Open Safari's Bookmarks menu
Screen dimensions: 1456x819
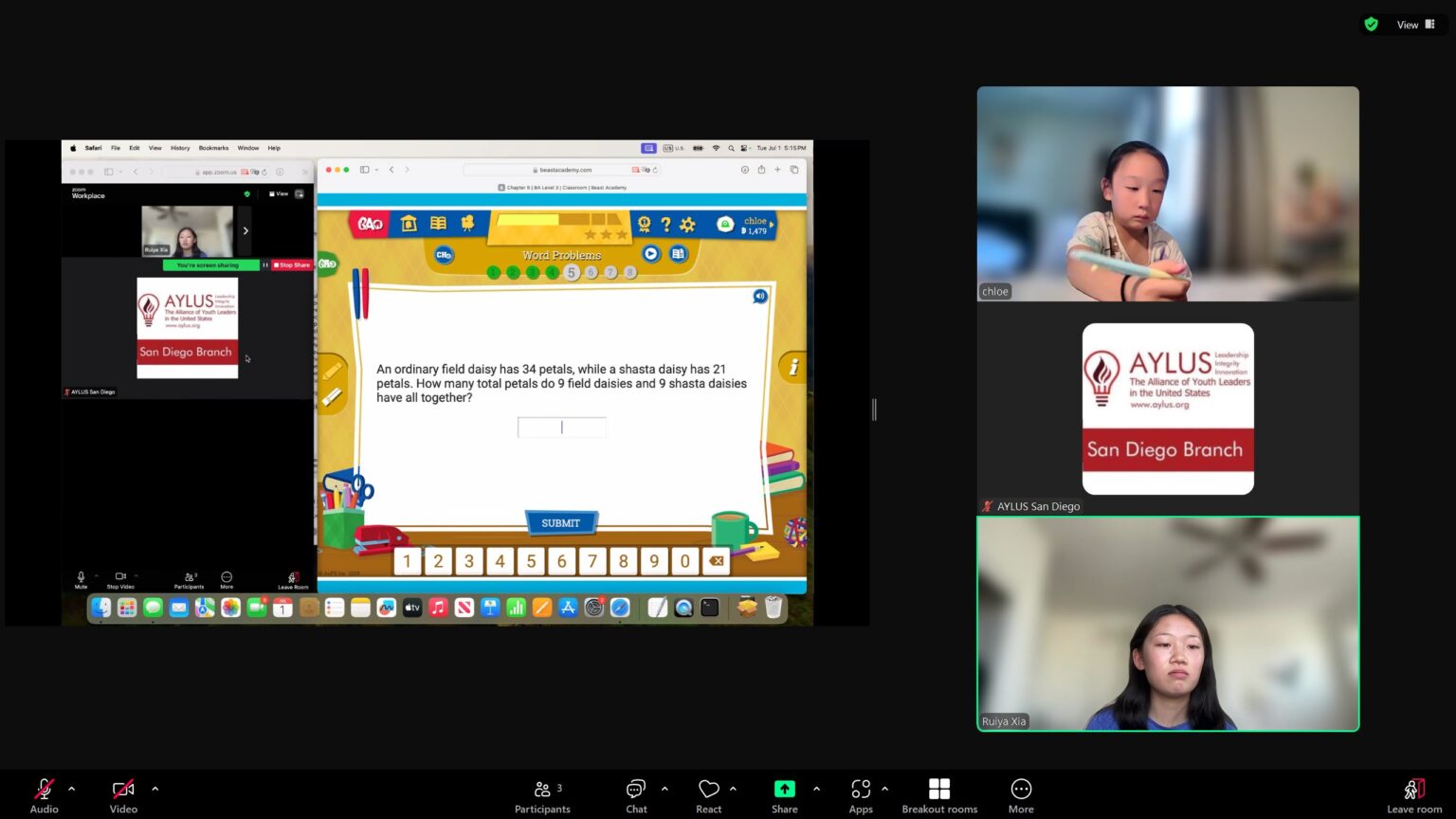coord(213,148)
